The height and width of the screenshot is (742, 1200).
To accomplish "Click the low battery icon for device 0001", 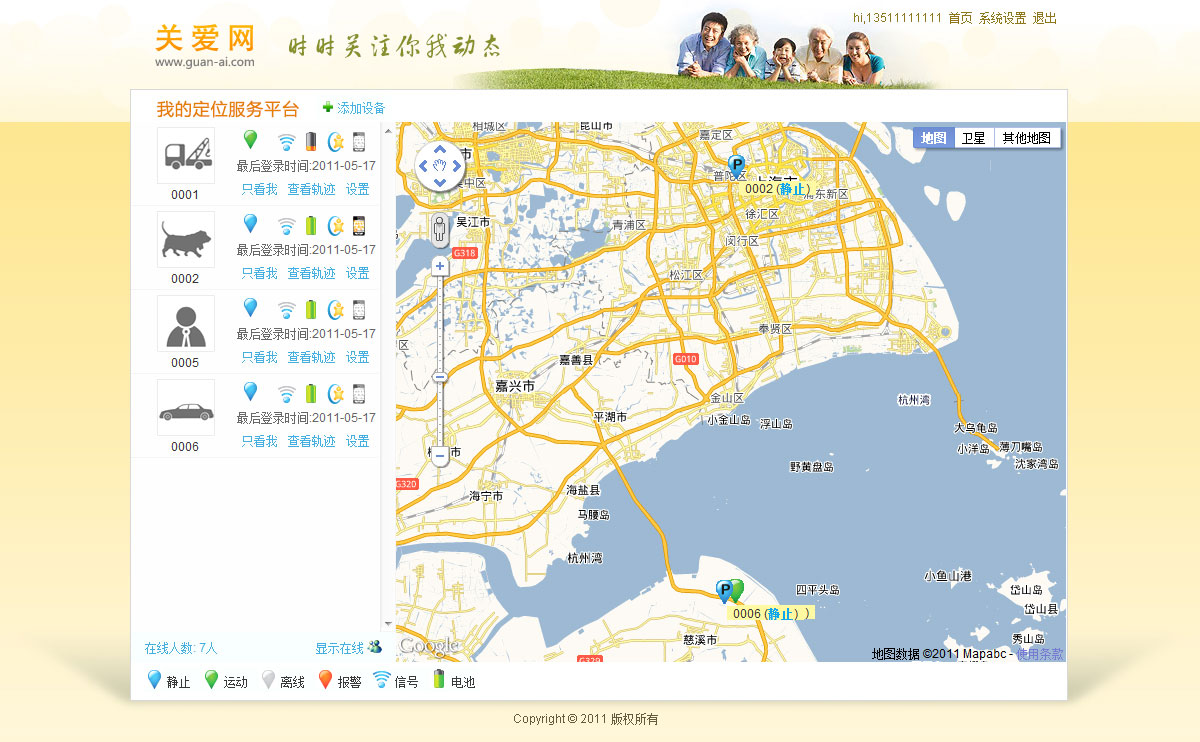I will (311, 142).
